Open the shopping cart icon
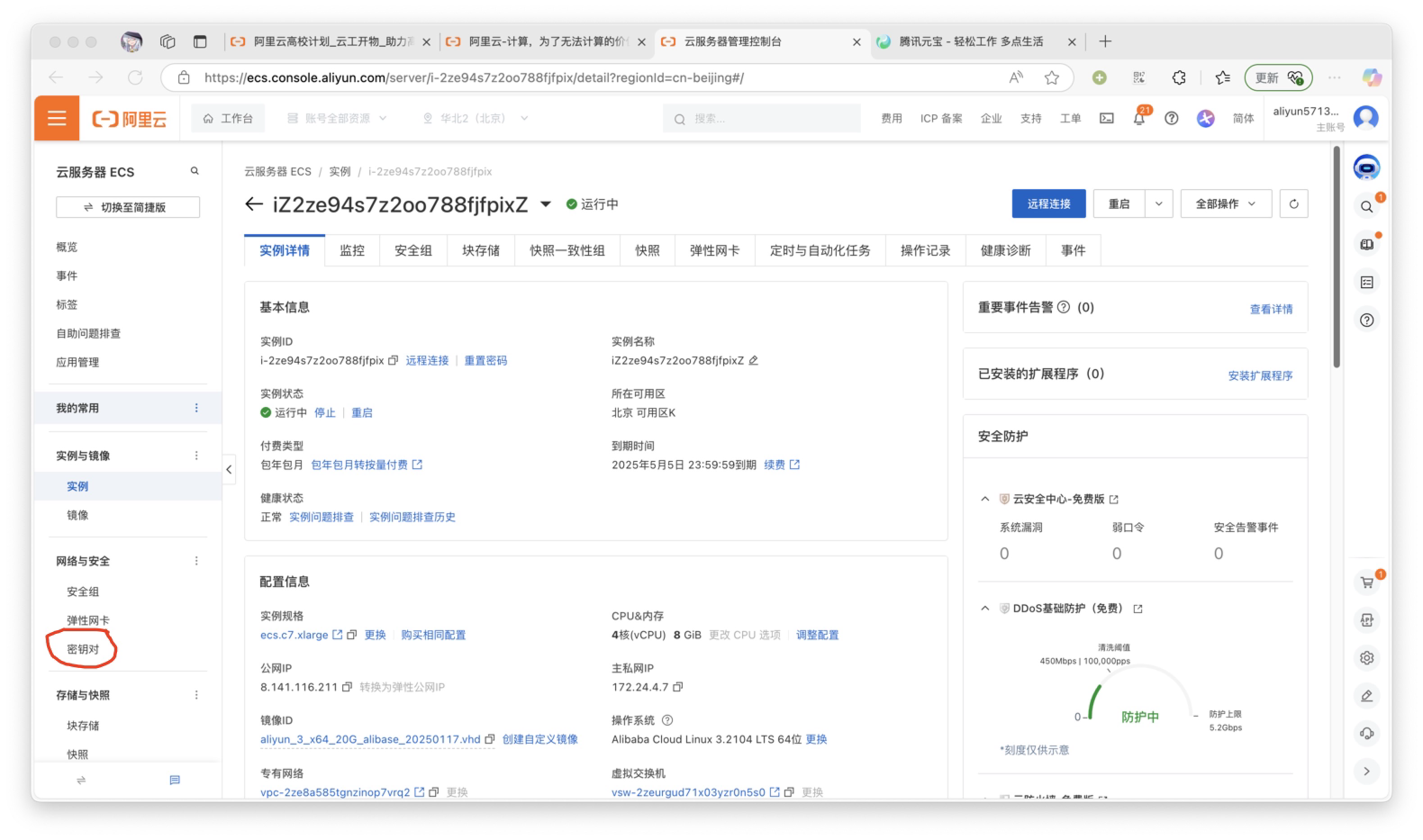This screenshot has width=1423, height=840. [x=1366, y=583]
